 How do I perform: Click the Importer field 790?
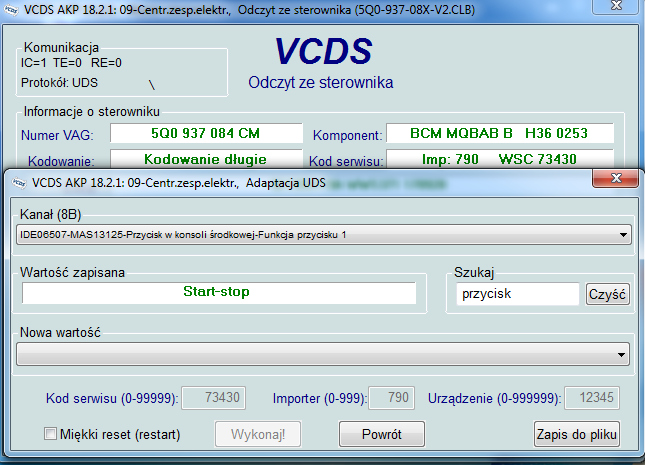[x=392, y=398]
